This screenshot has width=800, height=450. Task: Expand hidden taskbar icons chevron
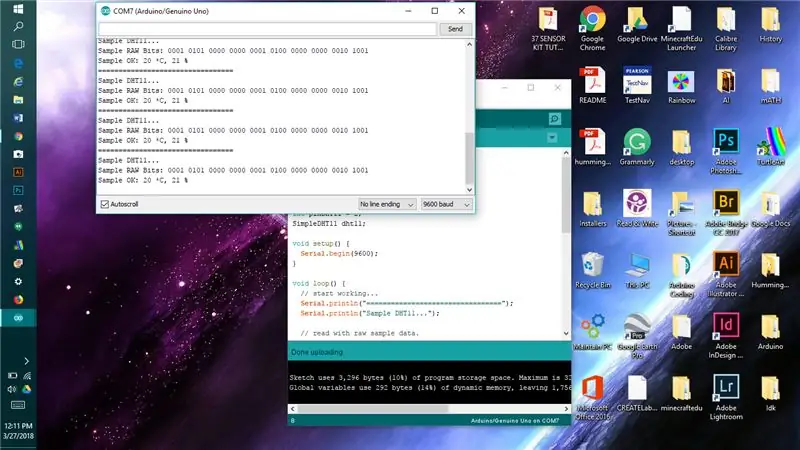point(26,361)
